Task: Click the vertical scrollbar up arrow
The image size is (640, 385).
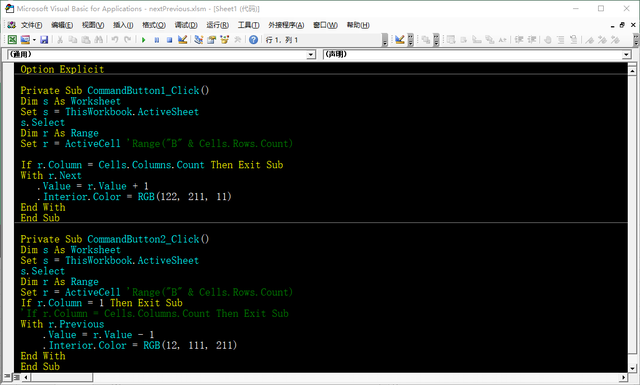Action: [x=632, y=71]
